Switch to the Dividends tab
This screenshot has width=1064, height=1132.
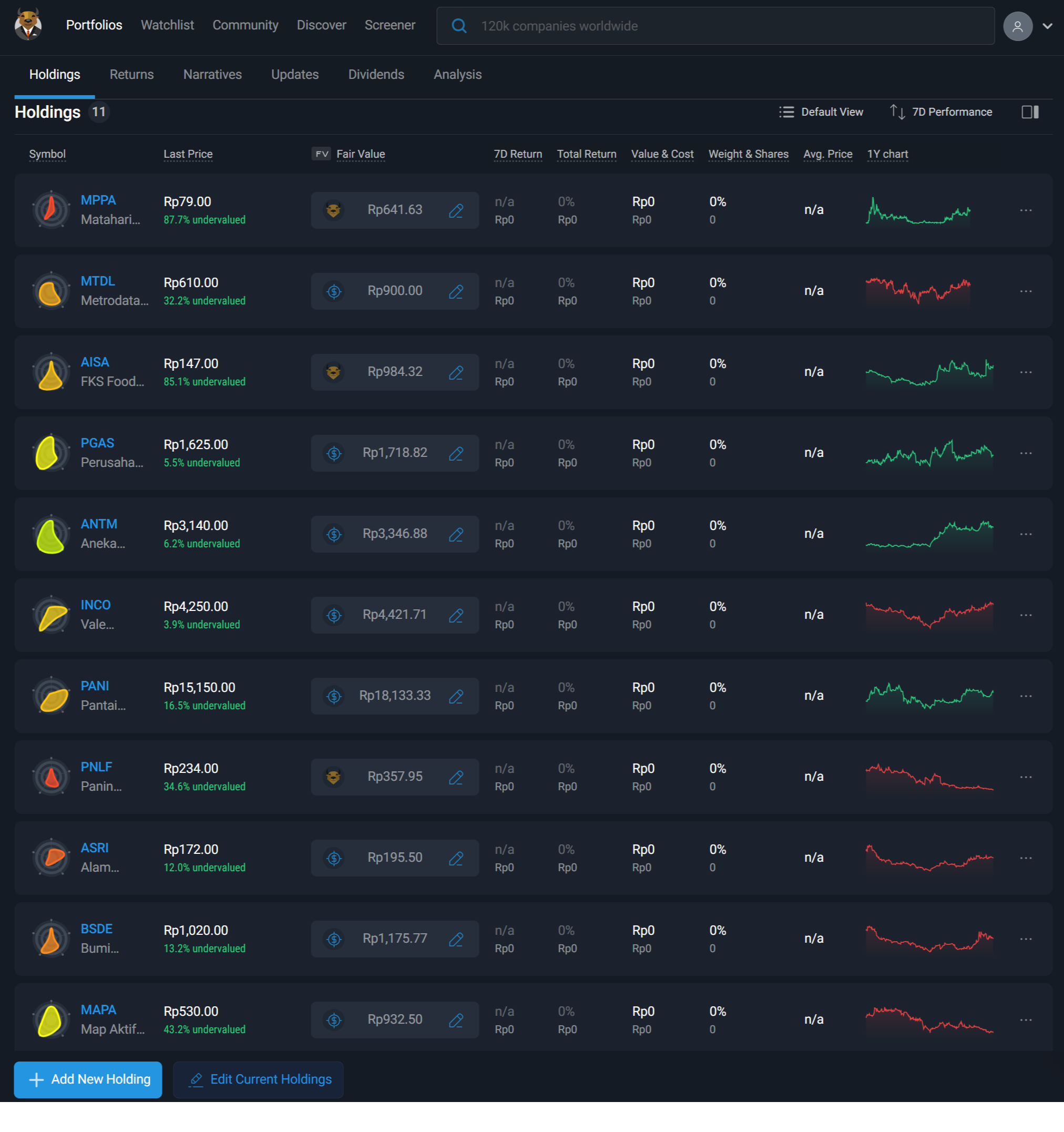(x=376, y=75)
